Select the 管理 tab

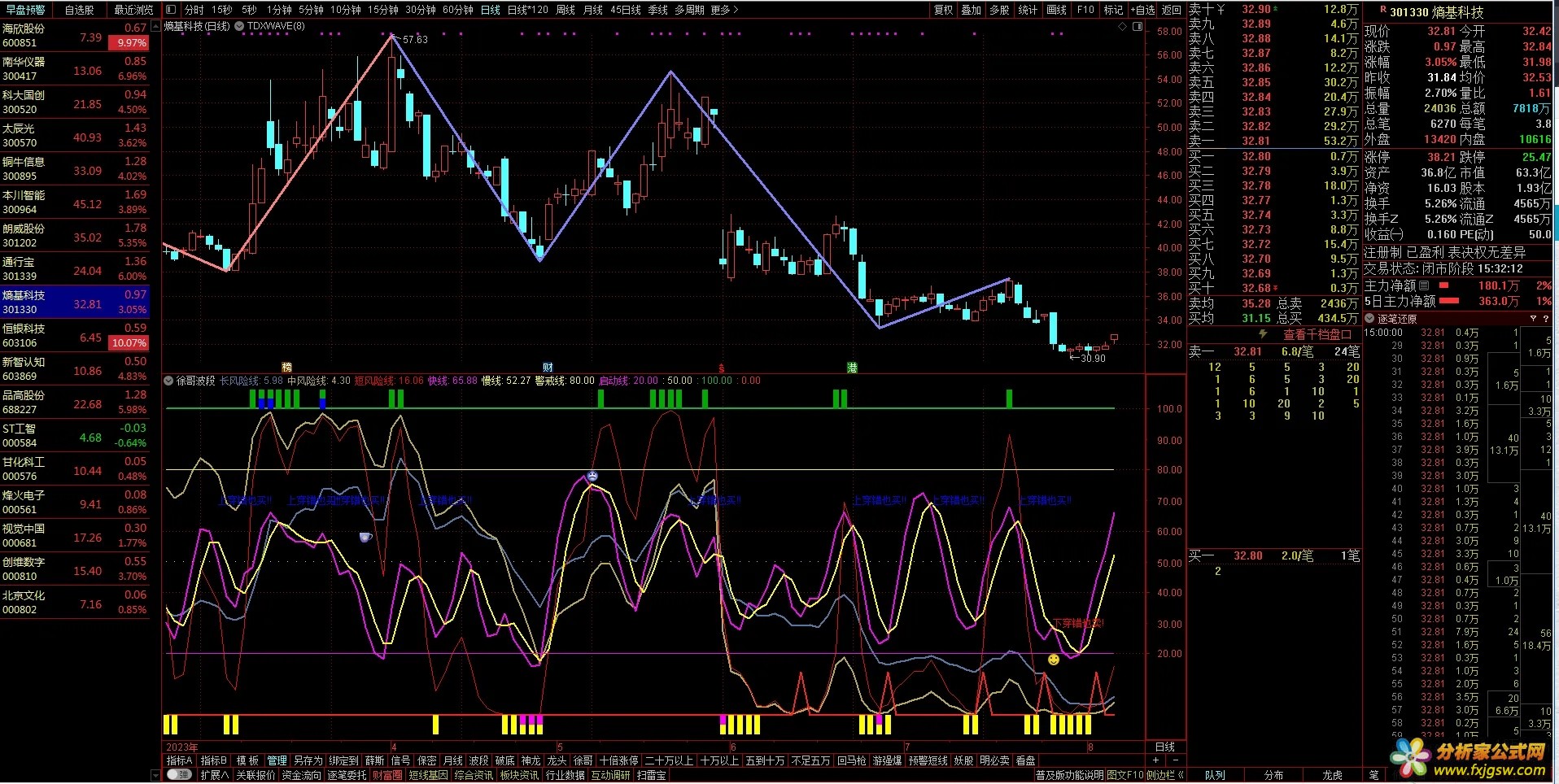click(277, 760)
